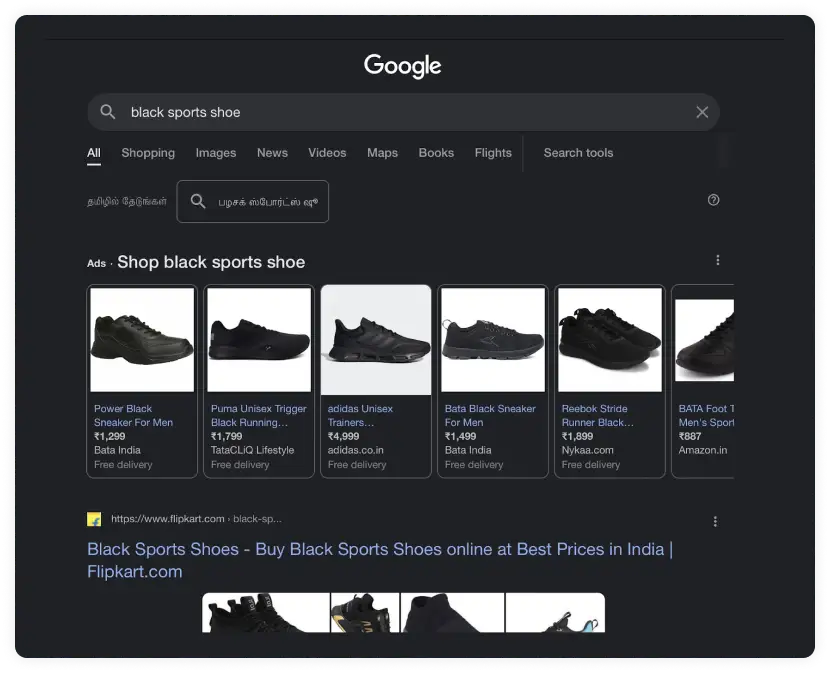Open BATA Foot Amazon.in shoe image
This screenshot has height=673, width=830.
click(x=705, y=340)
